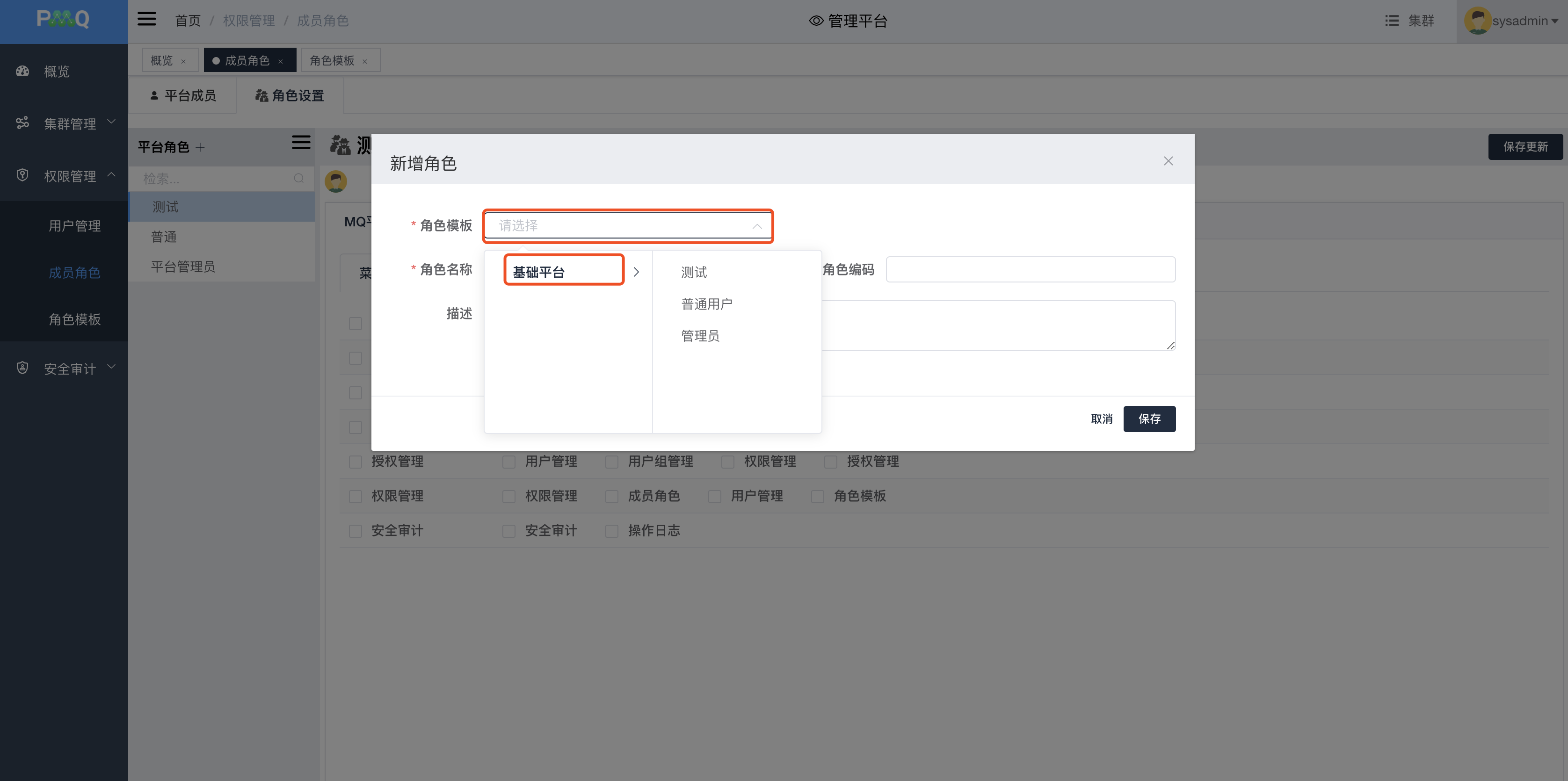1568x781 pixels.
Task: Click the search magnifier in 检索 box
Action: 299,178
